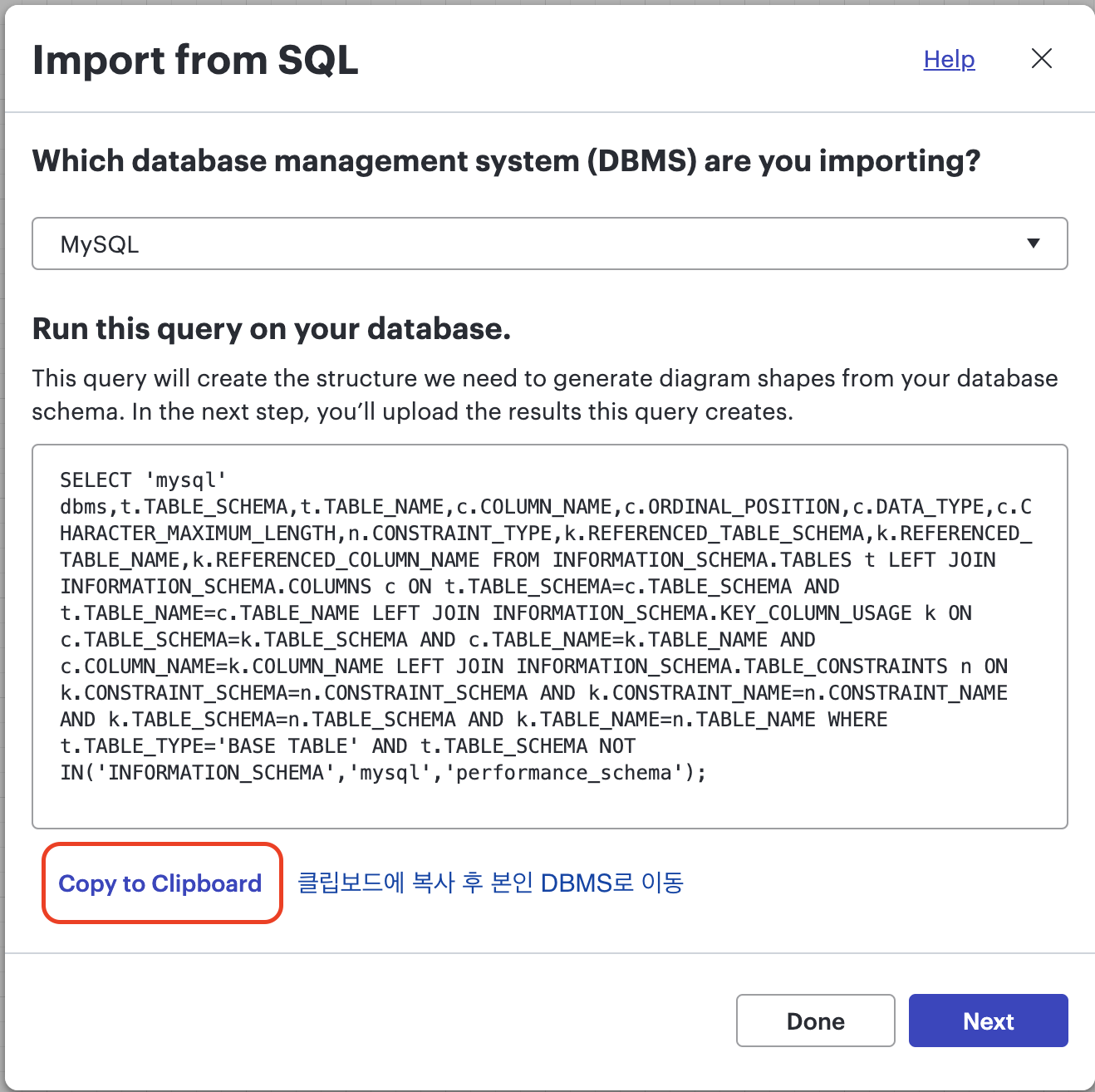Viewport: 1095px width, 1092px height.
Task: Copy to Clipboard the SQL query
Action: (160, 883)
